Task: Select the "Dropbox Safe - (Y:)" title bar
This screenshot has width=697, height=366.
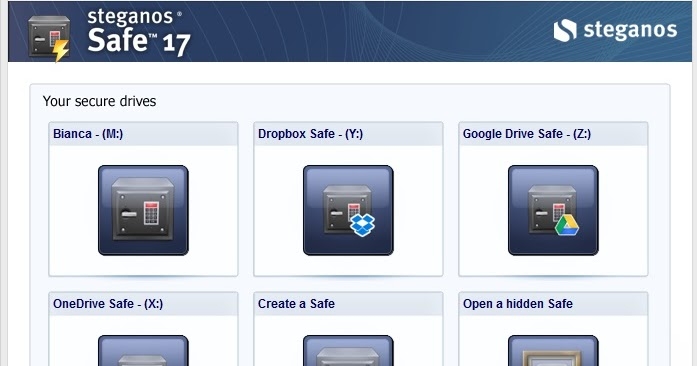Action: (x=348, y=134)
